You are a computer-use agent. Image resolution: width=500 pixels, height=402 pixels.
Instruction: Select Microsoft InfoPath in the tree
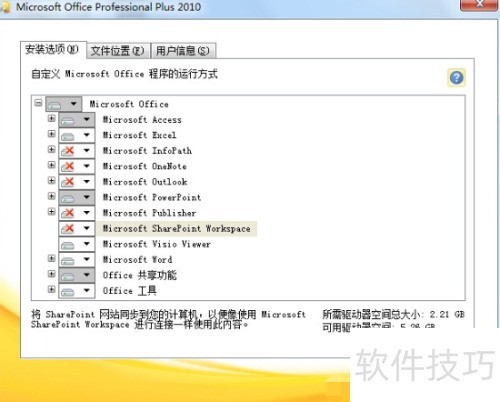147,151
